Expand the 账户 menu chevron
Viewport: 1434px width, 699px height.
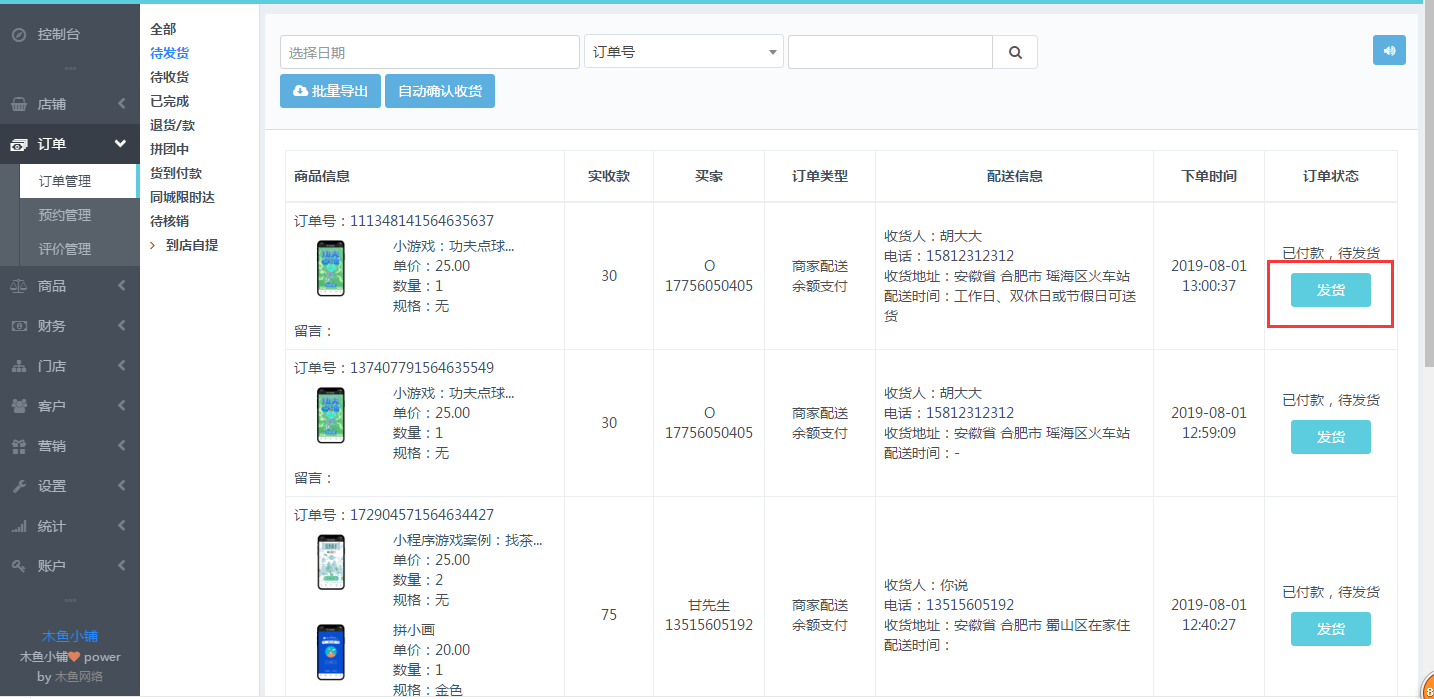pos(121,566)
